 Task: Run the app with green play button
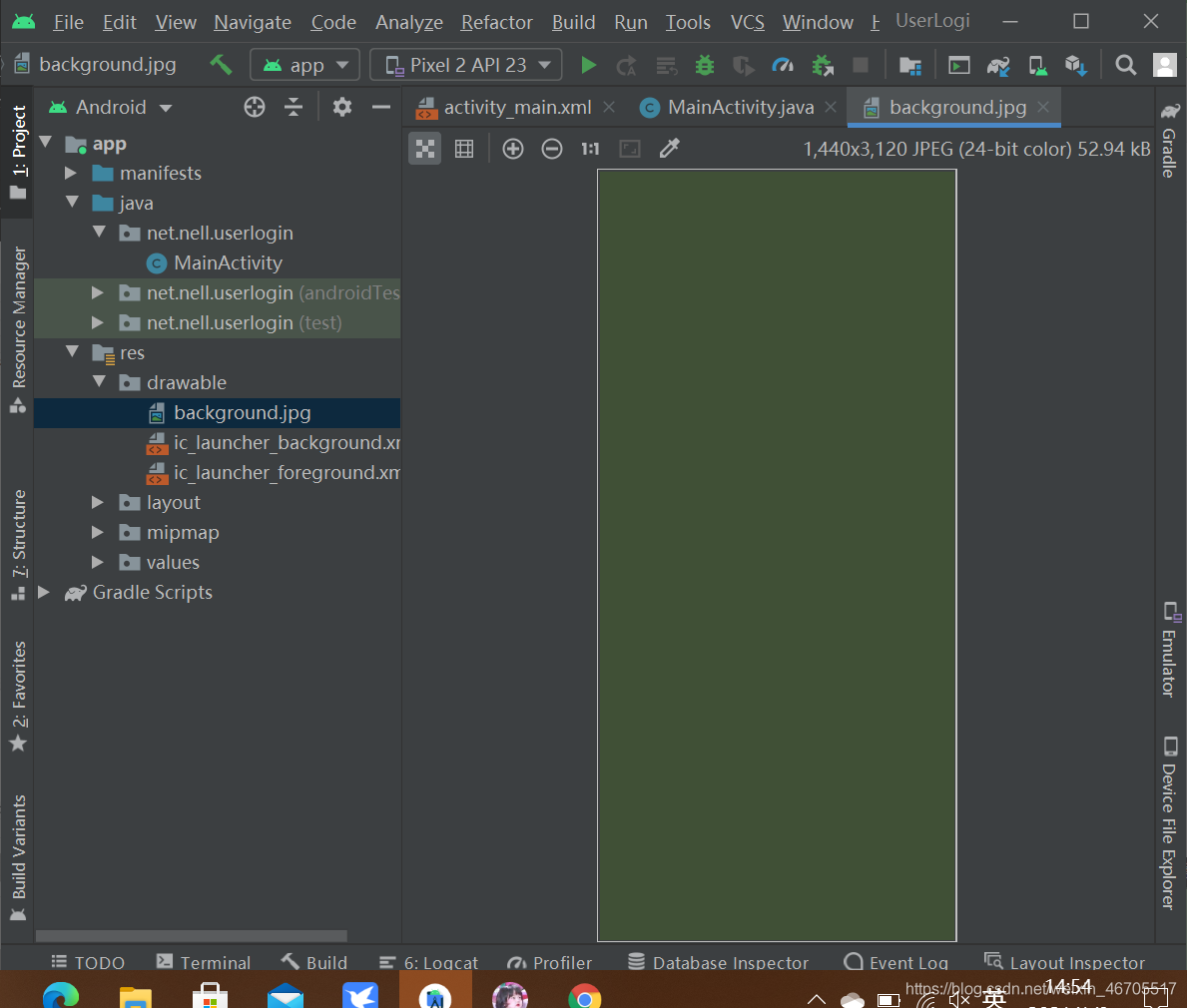tap(588, 65)
